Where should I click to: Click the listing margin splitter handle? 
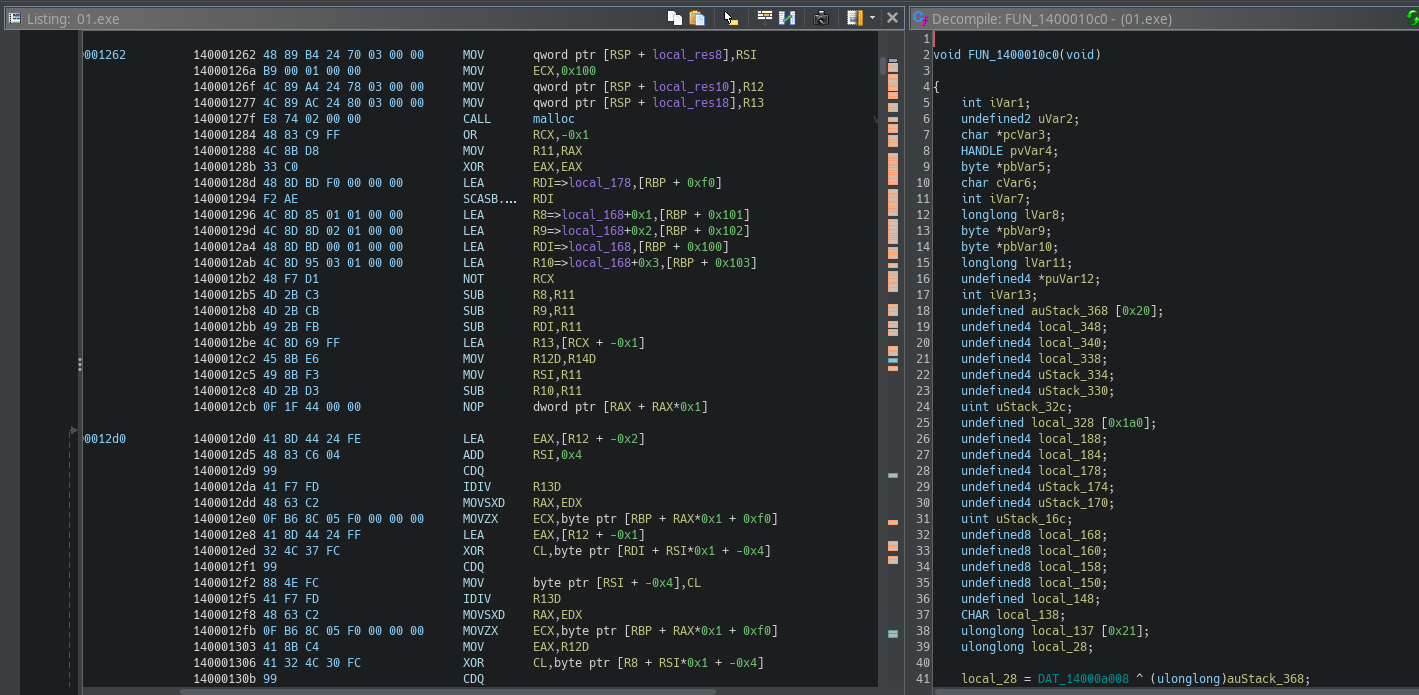click(x=80, y=365)
